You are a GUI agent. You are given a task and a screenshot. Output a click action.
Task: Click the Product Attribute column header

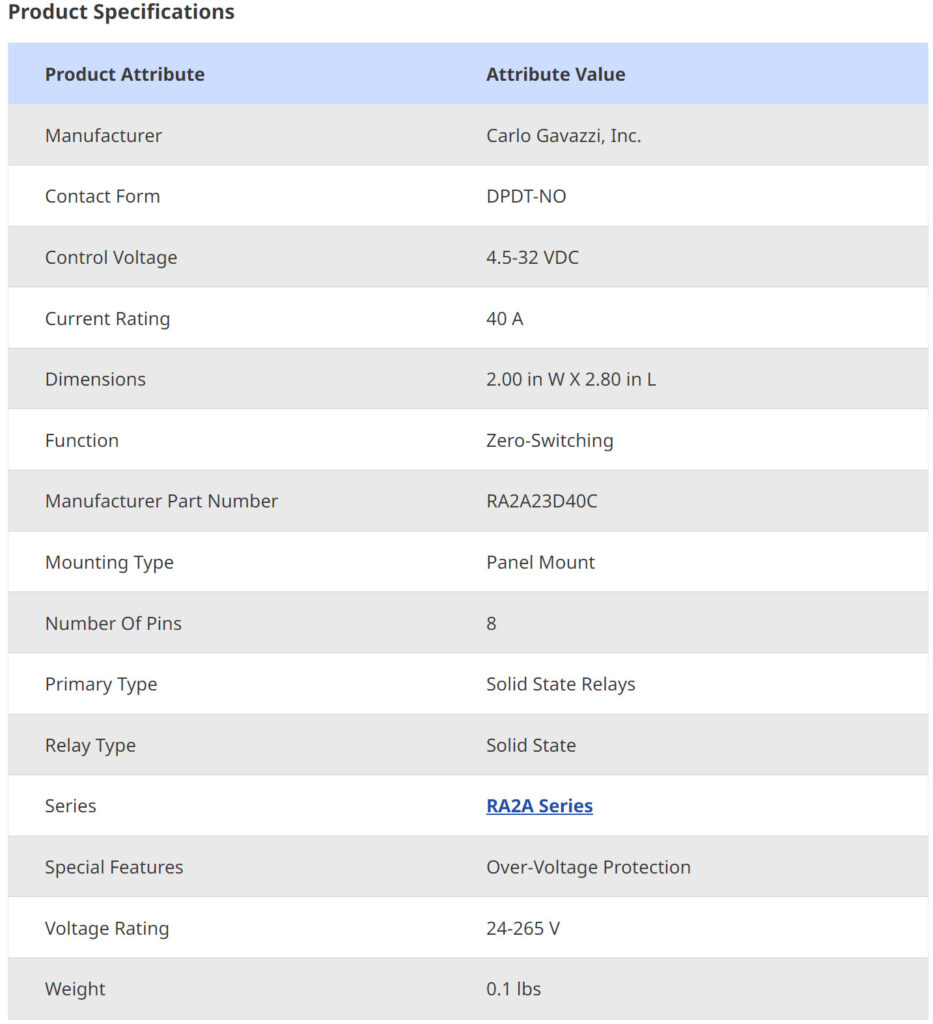(125, 74)
